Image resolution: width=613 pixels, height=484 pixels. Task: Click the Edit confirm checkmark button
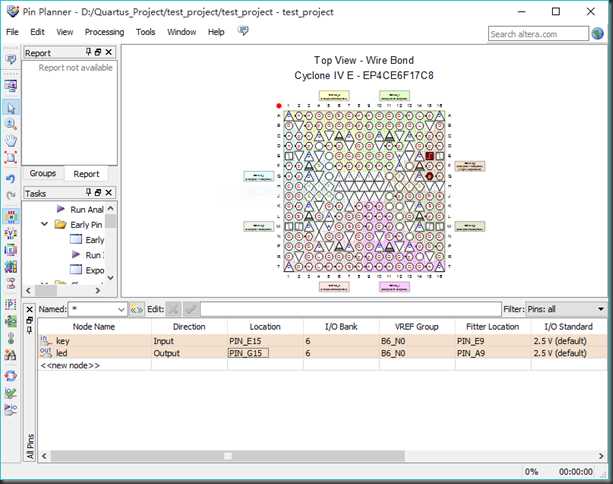tap(192, 309)
